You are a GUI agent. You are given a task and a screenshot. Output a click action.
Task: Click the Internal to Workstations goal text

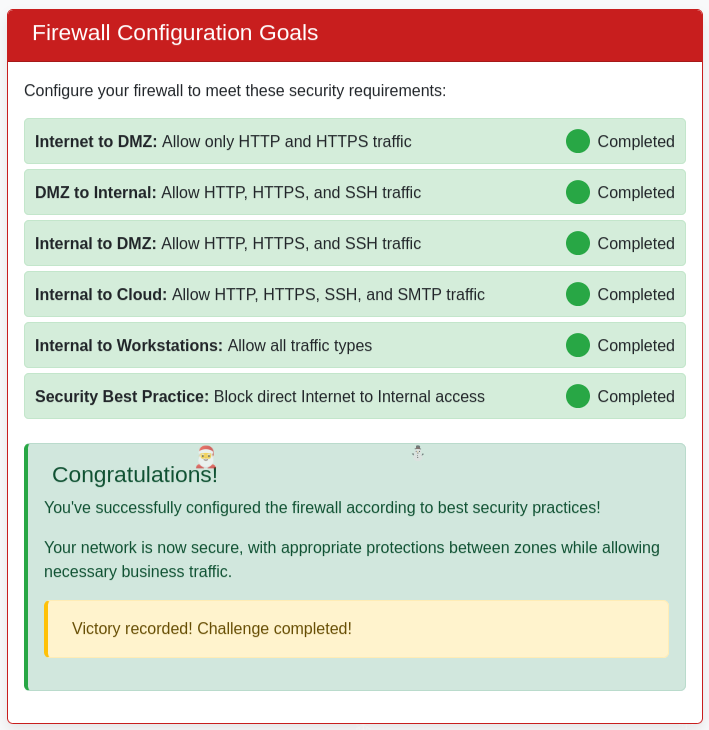point(204,346)
